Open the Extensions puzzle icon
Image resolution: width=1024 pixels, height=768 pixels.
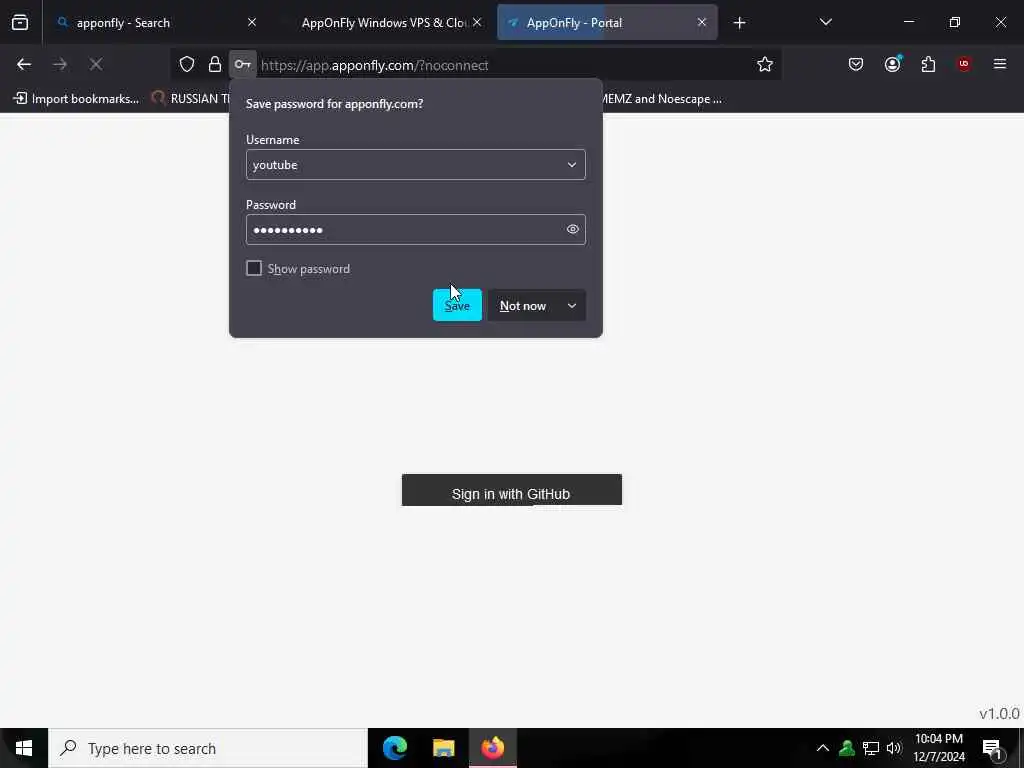point(928,64)
